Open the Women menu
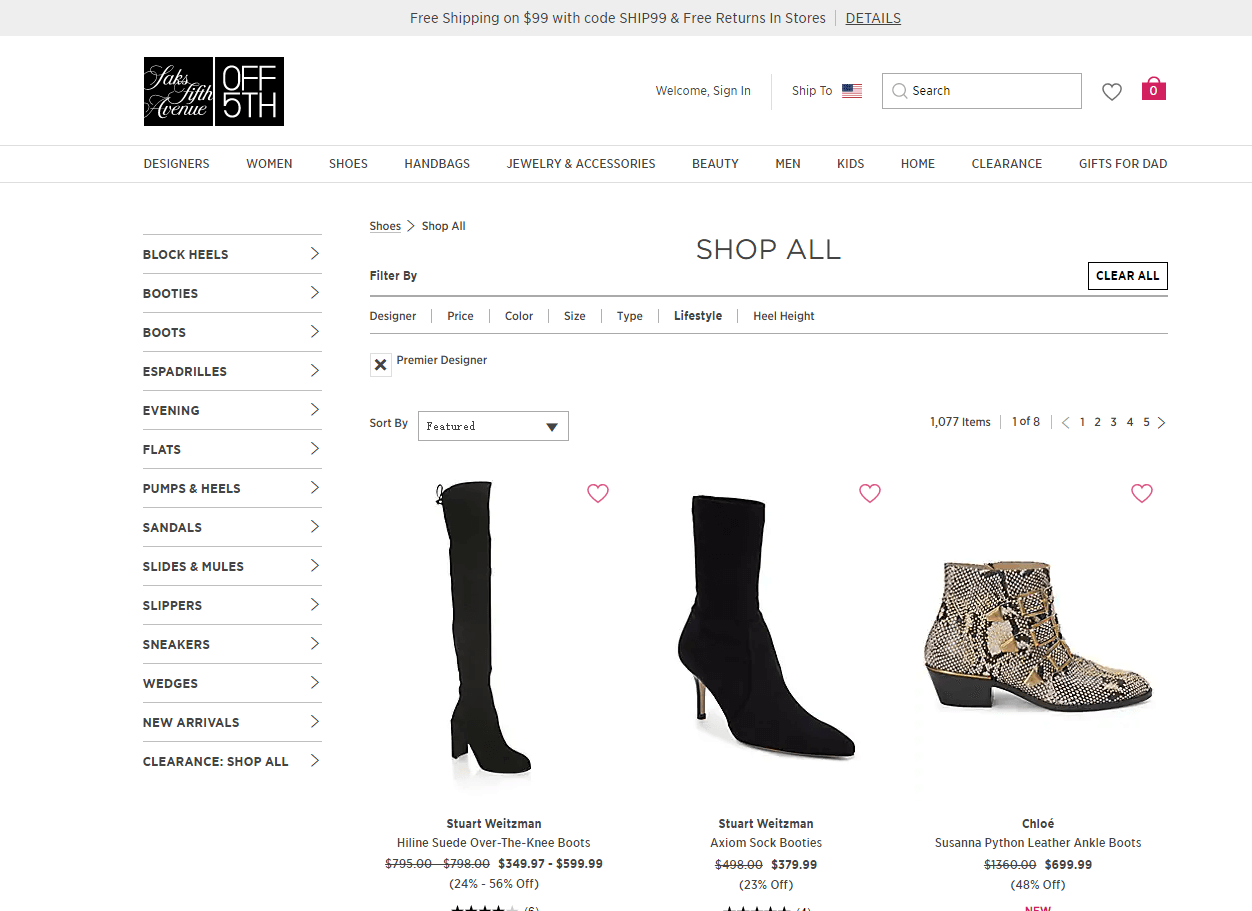Viewport: 1252px width, 911px height. [x=269, y=164]
